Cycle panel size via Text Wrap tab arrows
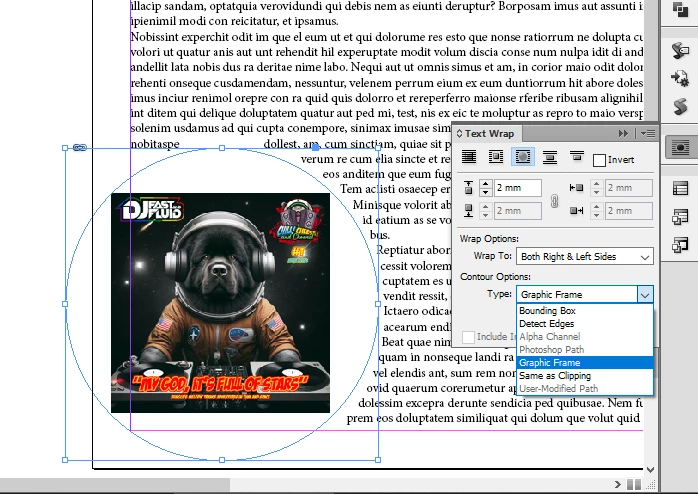The width and height of the screenshot is (698, 494). click(x=459, y=134)
